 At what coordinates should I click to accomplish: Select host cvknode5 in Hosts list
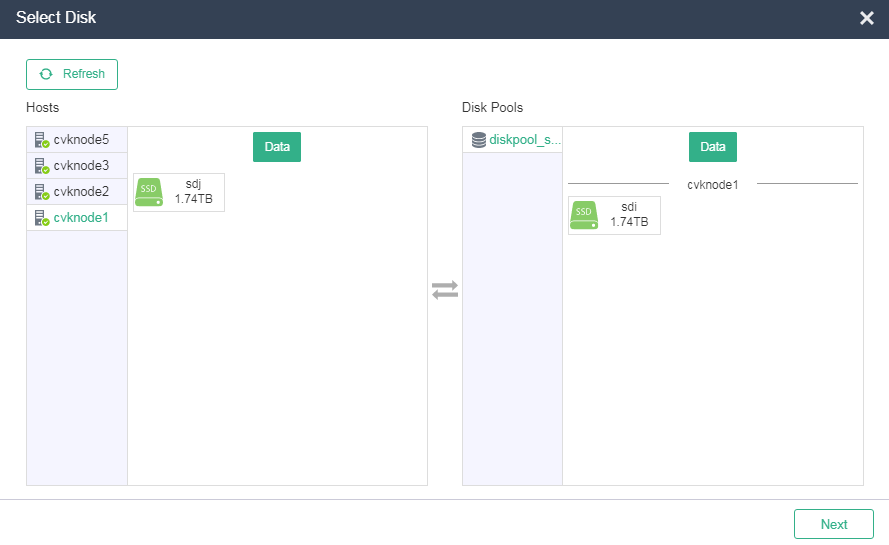[81, 140]
